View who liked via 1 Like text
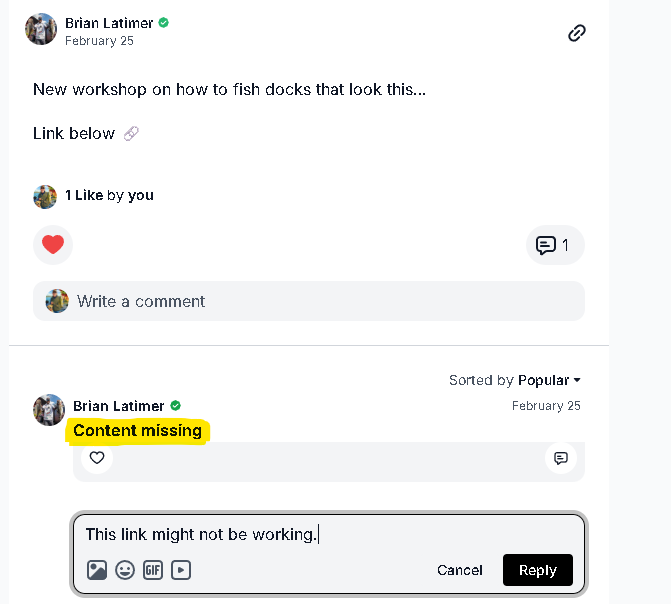 (x=84, y=195)
